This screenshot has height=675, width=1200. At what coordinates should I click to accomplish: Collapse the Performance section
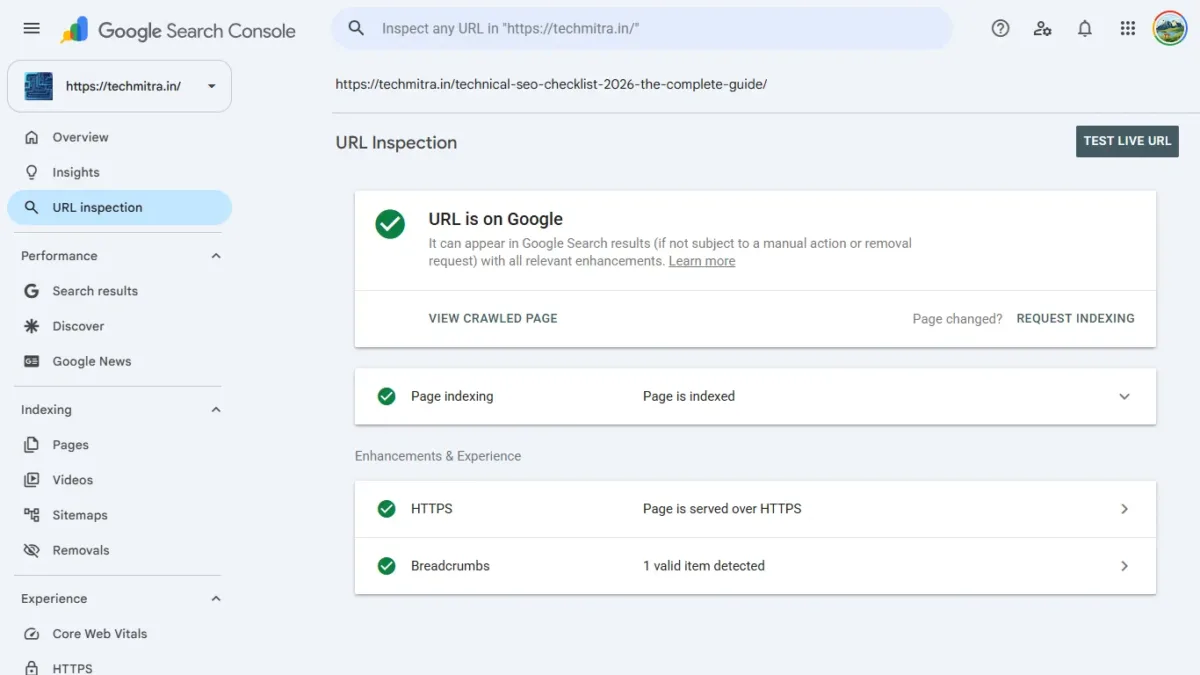point(215,256)
